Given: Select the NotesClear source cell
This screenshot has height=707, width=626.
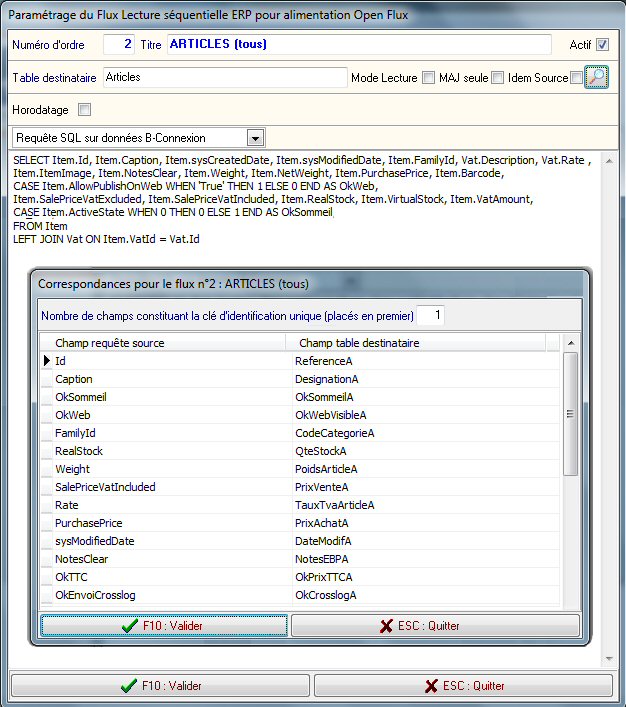Looking at the screenshot, I should pyautogui.click(x=172, y=559).
